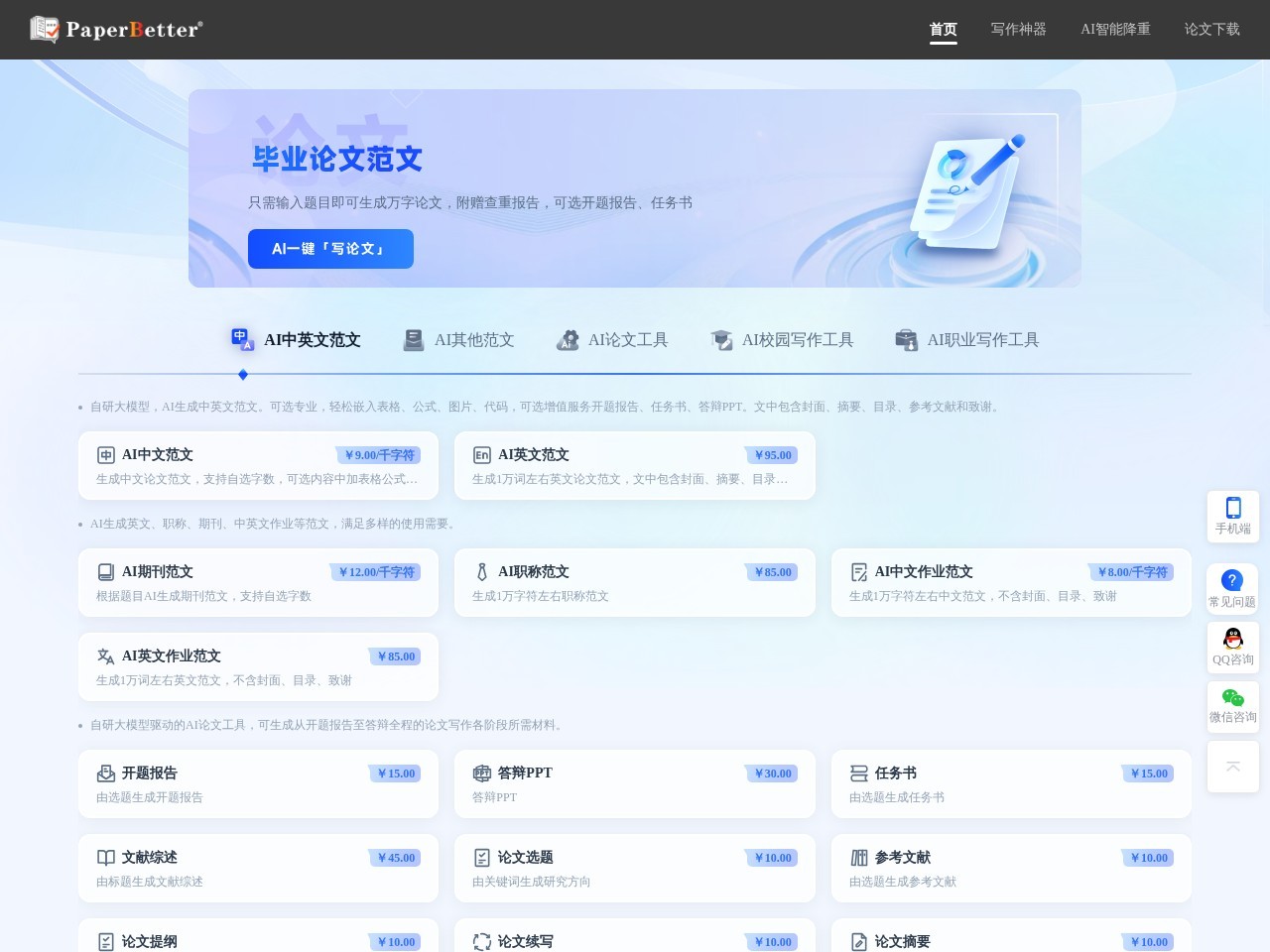Click the PaperBetter logo
This screenshot has width=1270, height=952.
coord(112,30)
